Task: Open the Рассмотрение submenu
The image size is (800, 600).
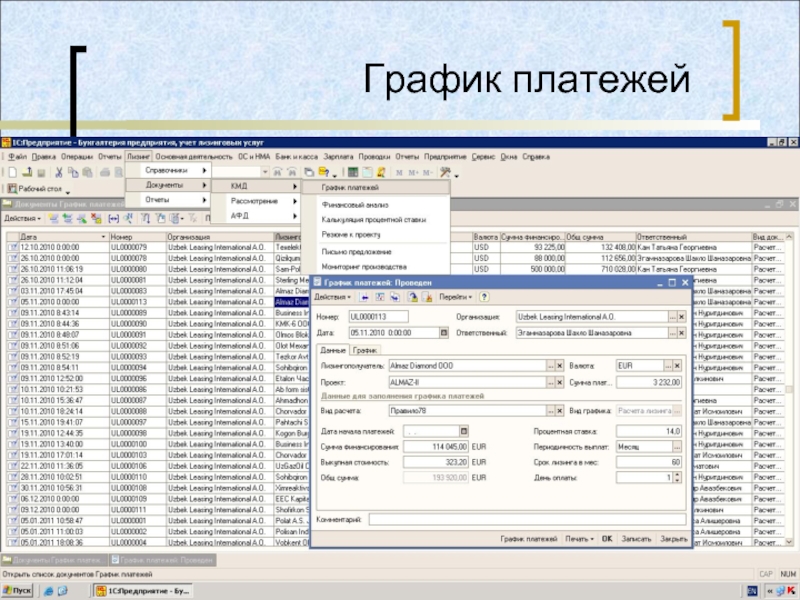Action: (x=256, y=201)
